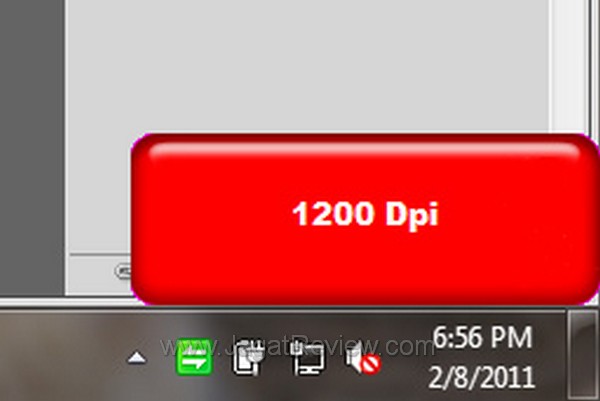Image resolution: width=600 pixels, height=401 pixels.
Task: Open the calendar from date 2/8/2011
Action: coord(481,377)
